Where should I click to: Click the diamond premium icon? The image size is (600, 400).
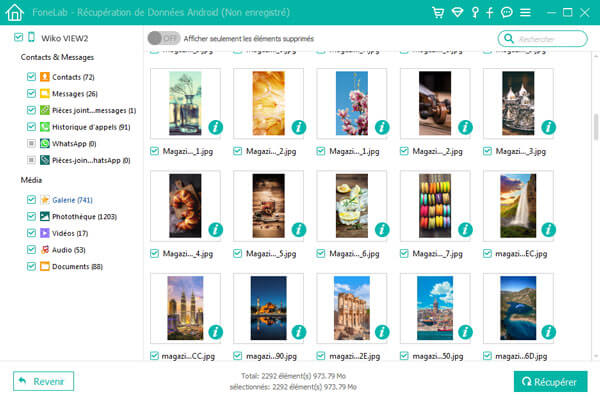[x=457, y=12]
